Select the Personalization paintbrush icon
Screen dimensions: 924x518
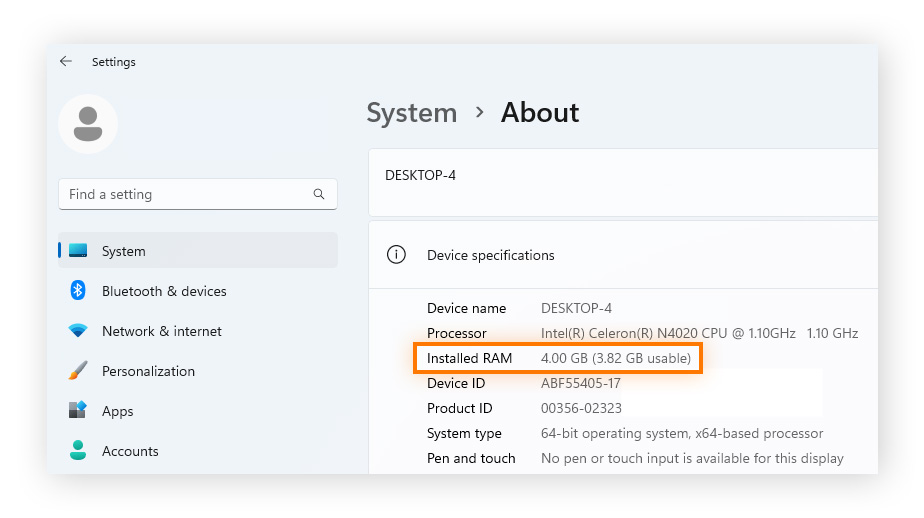78,371
